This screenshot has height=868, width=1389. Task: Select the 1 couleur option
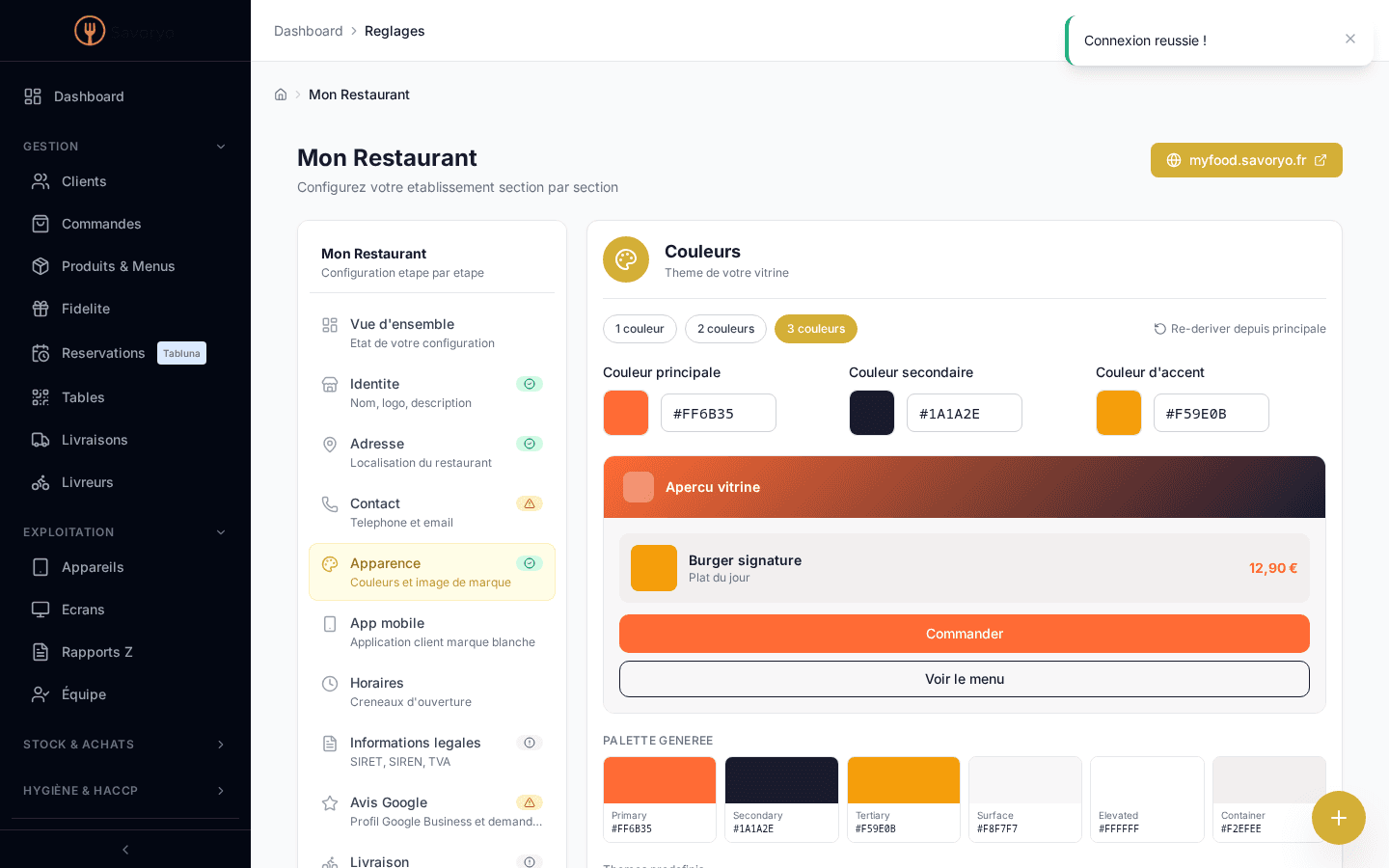tap(640, 329)
